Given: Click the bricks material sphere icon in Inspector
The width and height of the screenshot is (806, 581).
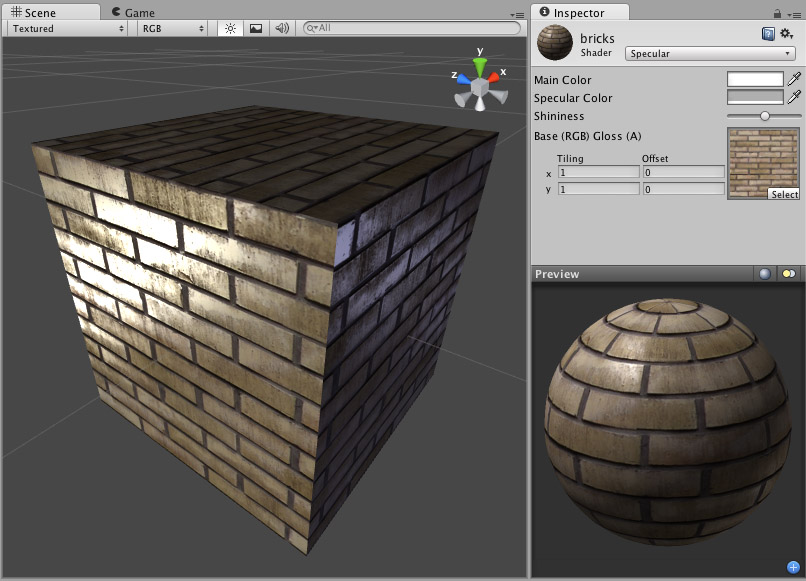Looking at the screenshot, I should click(x=553, y=43).
